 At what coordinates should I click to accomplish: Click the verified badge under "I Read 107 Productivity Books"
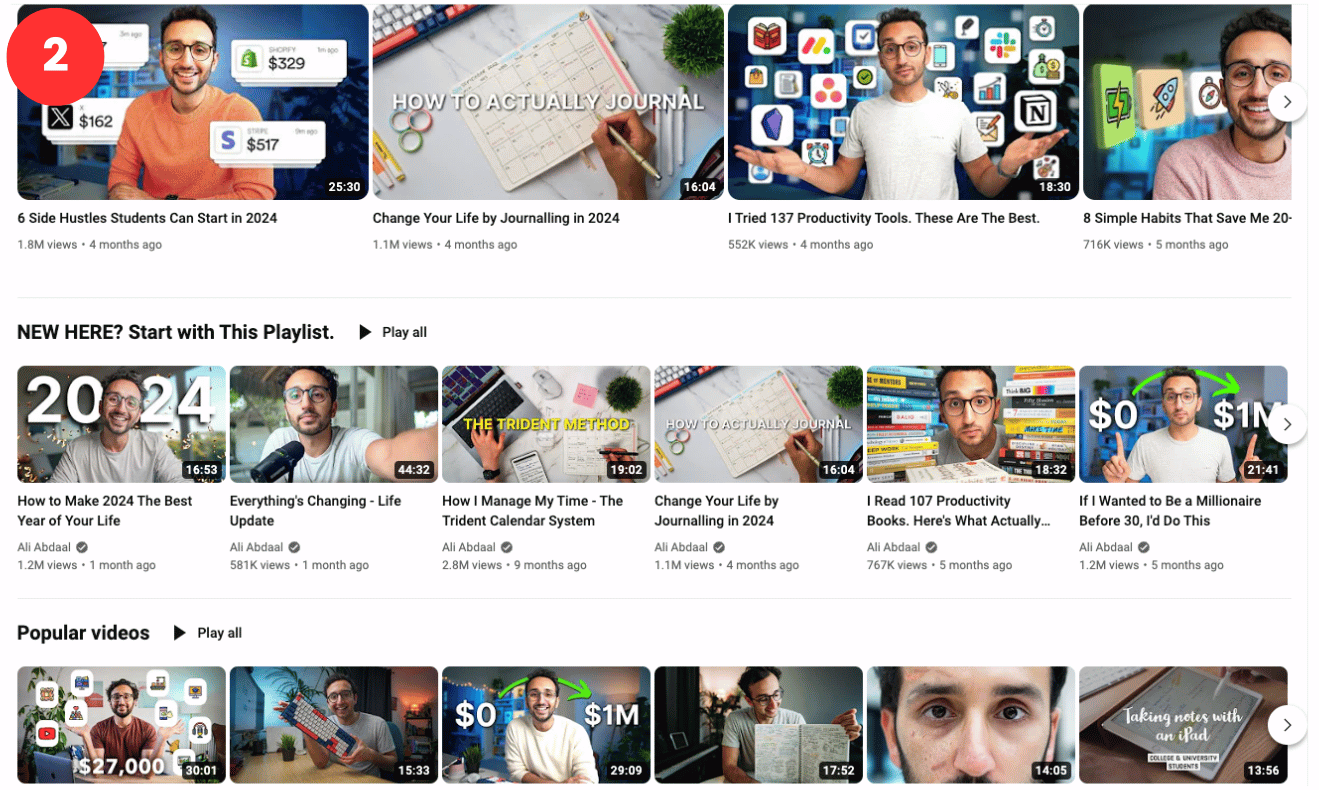[929, 547]
